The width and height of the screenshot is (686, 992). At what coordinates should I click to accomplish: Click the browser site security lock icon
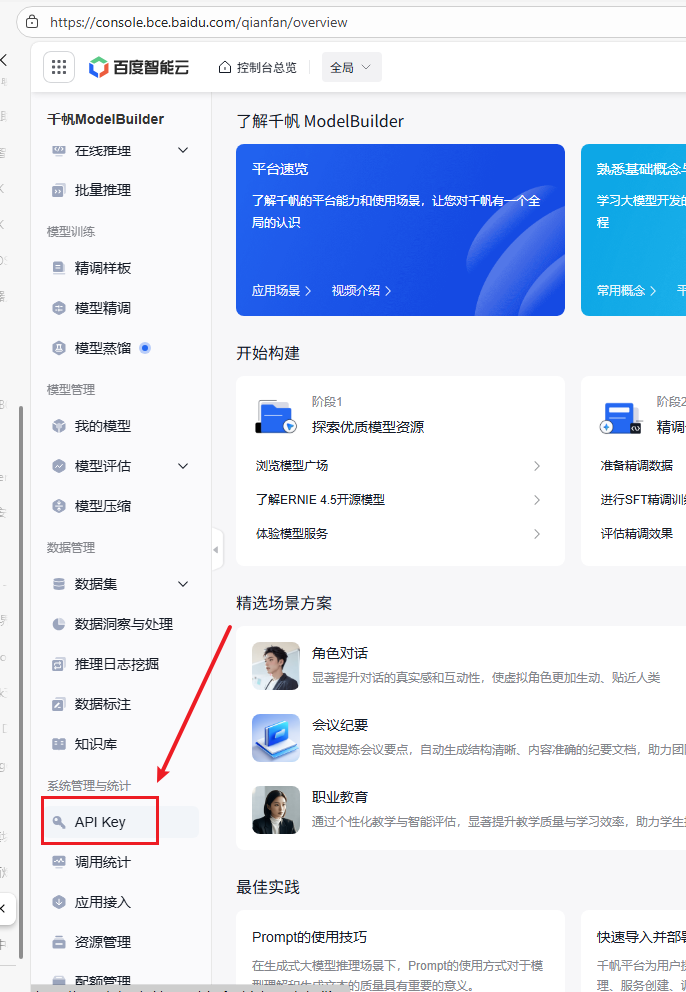(32, 22)
